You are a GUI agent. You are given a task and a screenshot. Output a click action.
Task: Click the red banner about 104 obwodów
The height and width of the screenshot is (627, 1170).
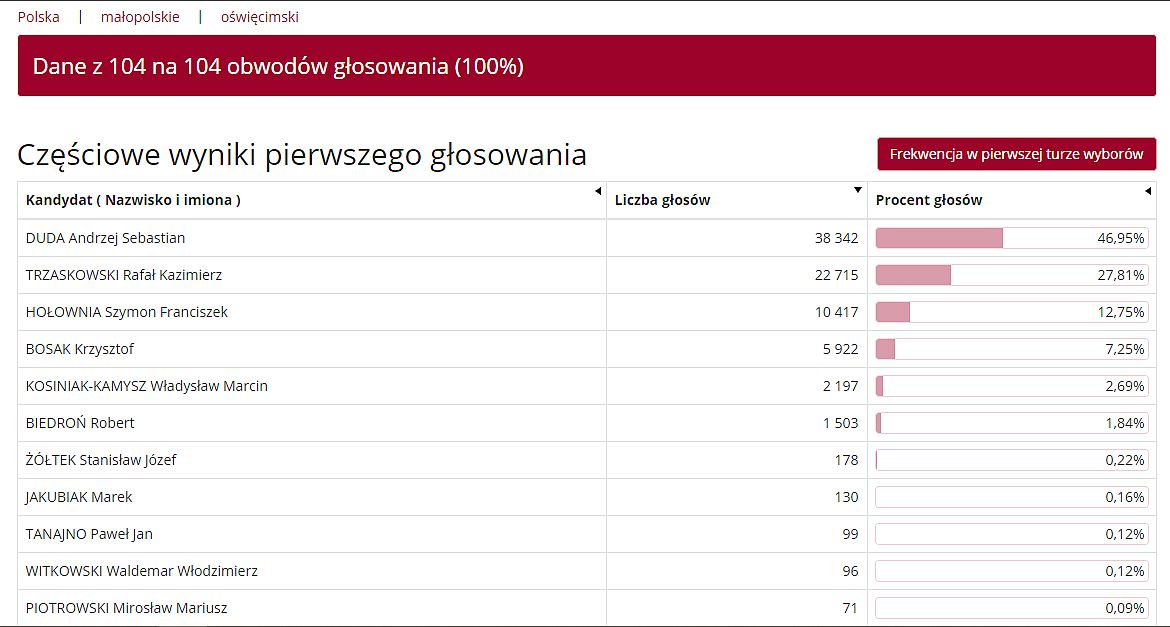[x=585, y=67]
